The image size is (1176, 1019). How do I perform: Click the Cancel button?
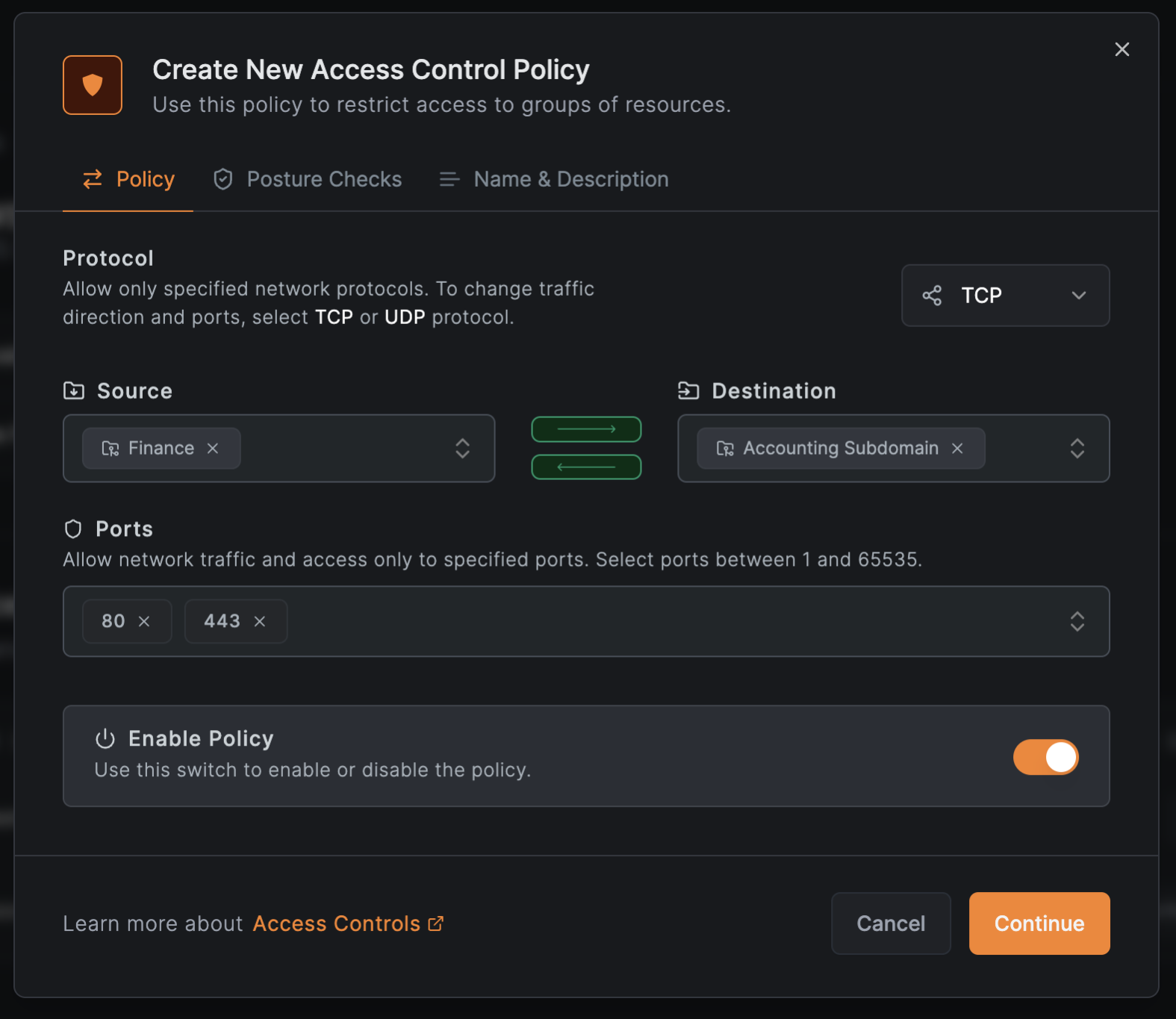click(891, 923)
